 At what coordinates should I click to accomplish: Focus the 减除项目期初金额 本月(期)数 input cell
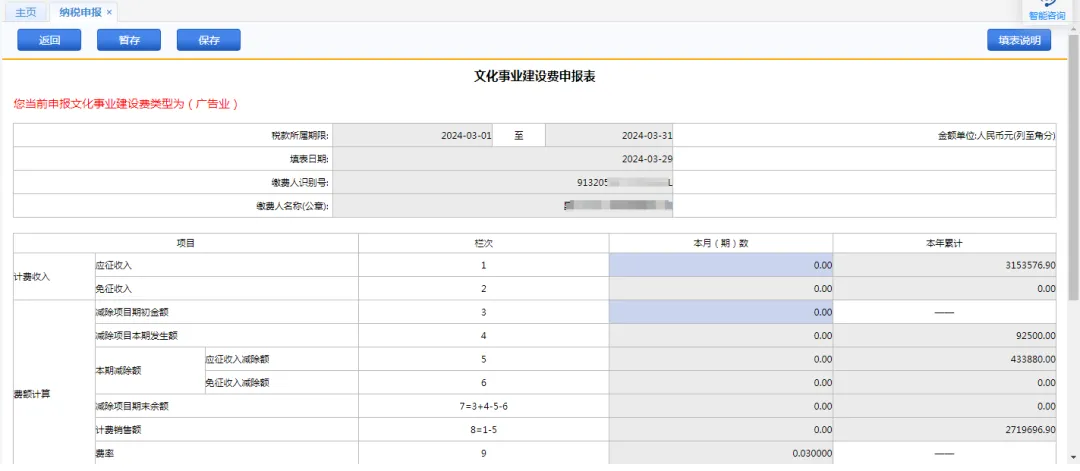click(x=720, y=312)
